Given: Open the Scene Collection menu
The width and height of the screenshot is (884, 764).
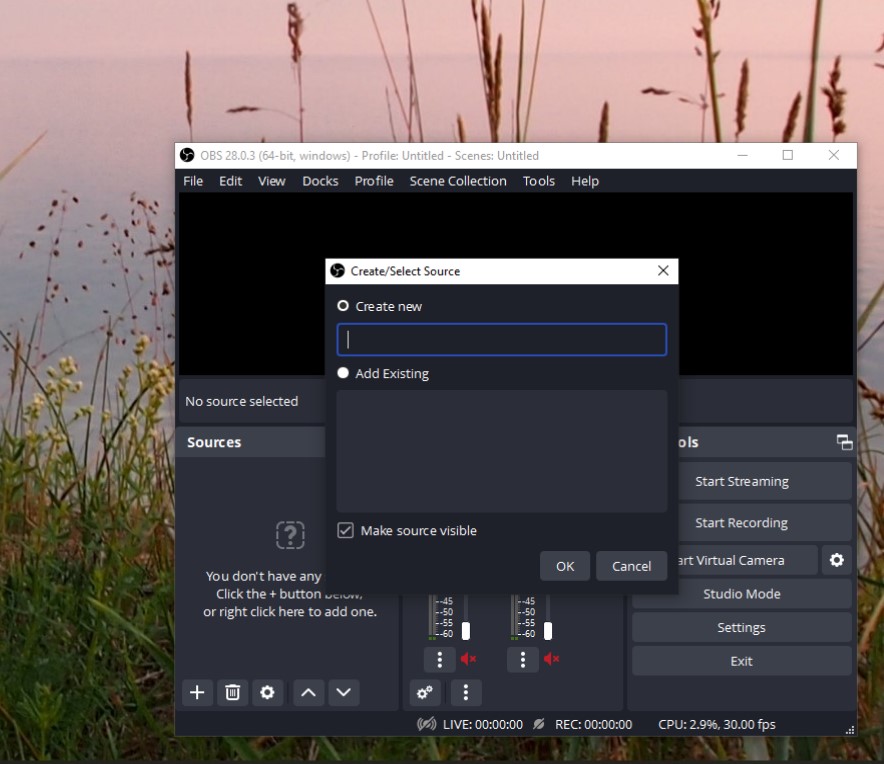Looking at the screenshot, I should click(457, 181).
